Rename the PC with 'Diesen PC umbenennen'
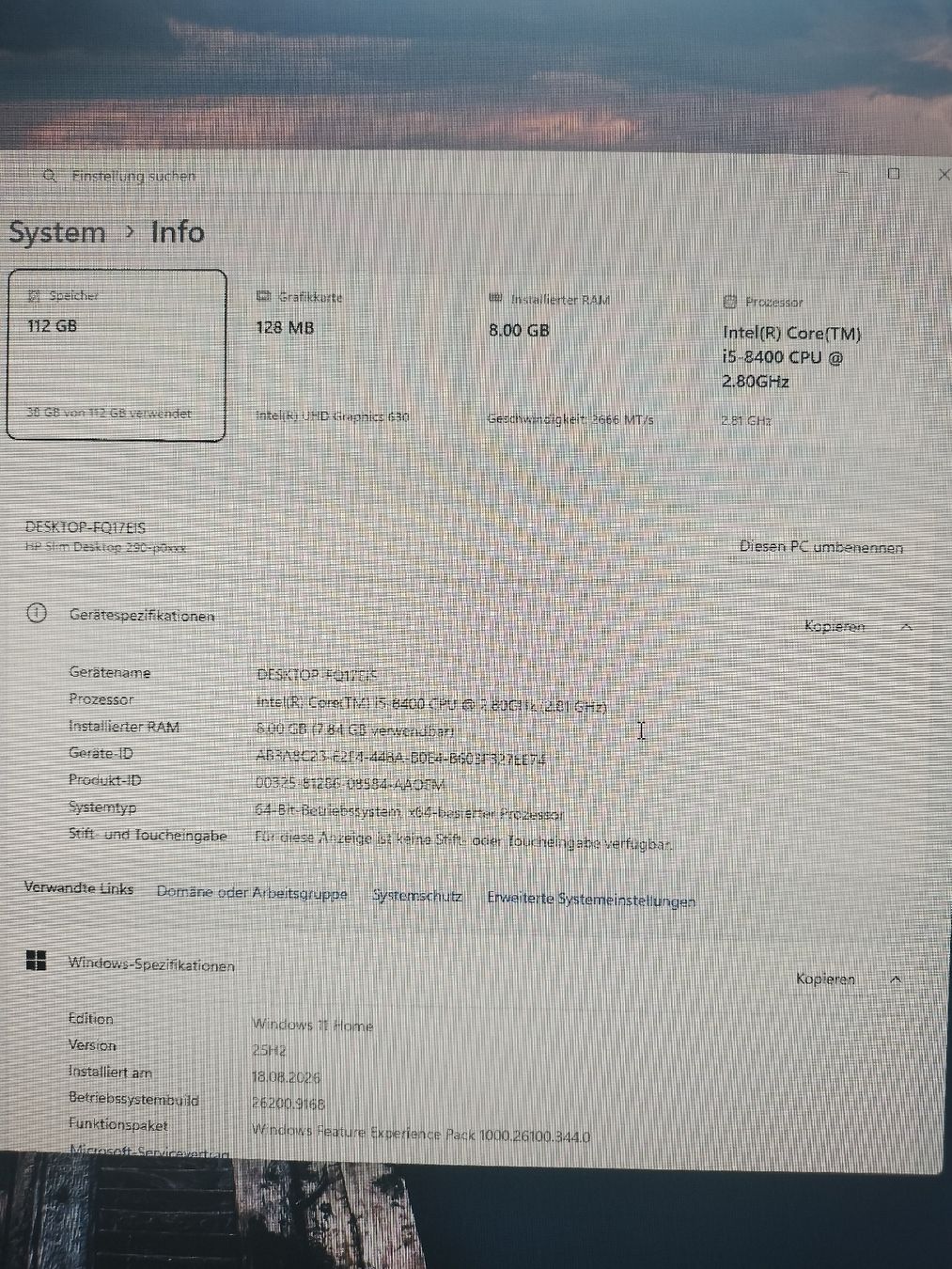 coord(821,546)
